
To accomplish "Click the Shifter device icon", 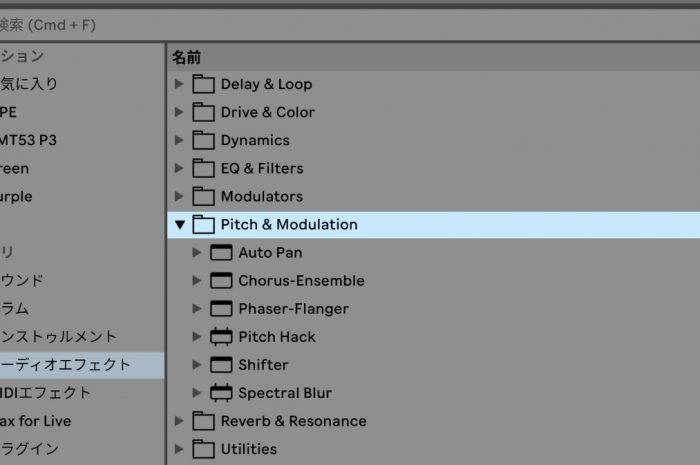I will [221, 365].
